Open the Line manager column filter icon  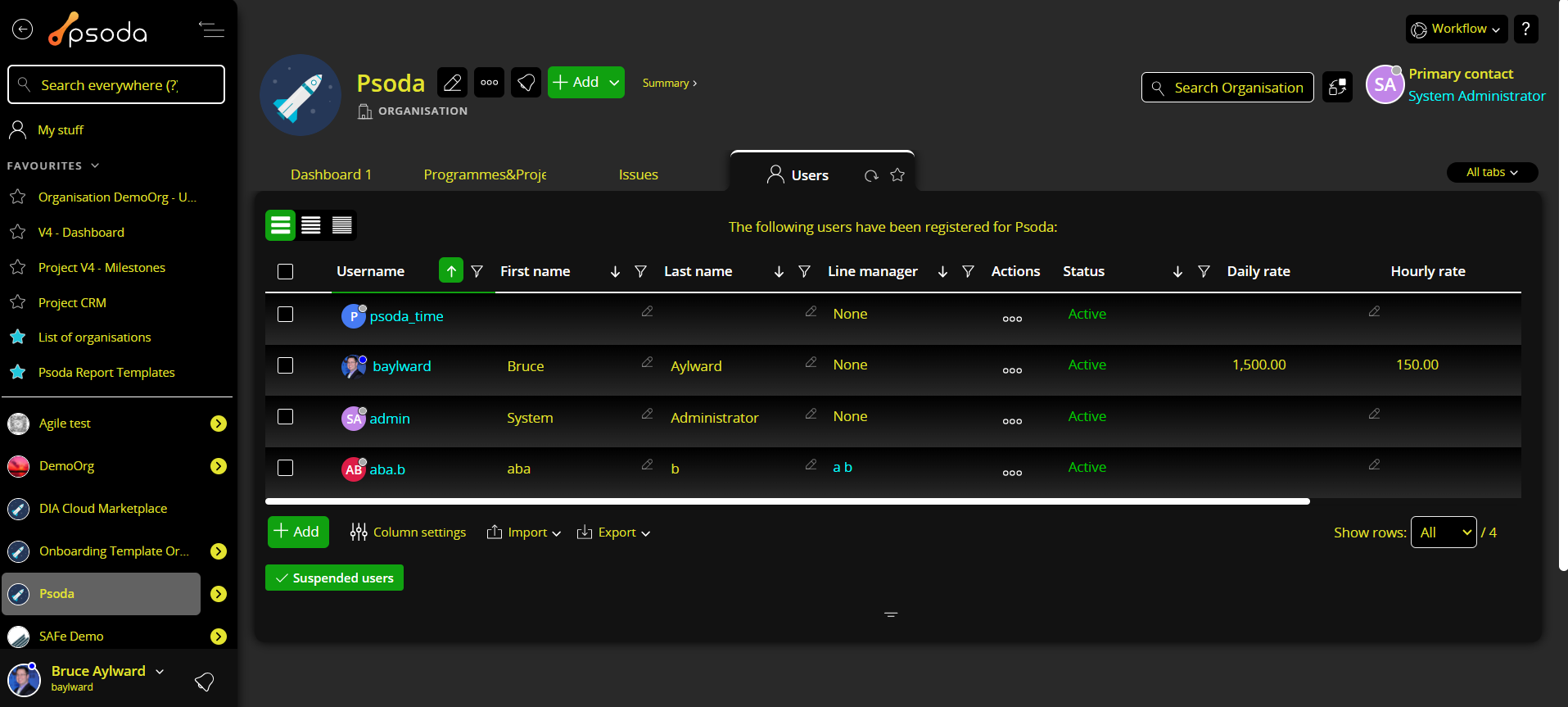[968, 271]
